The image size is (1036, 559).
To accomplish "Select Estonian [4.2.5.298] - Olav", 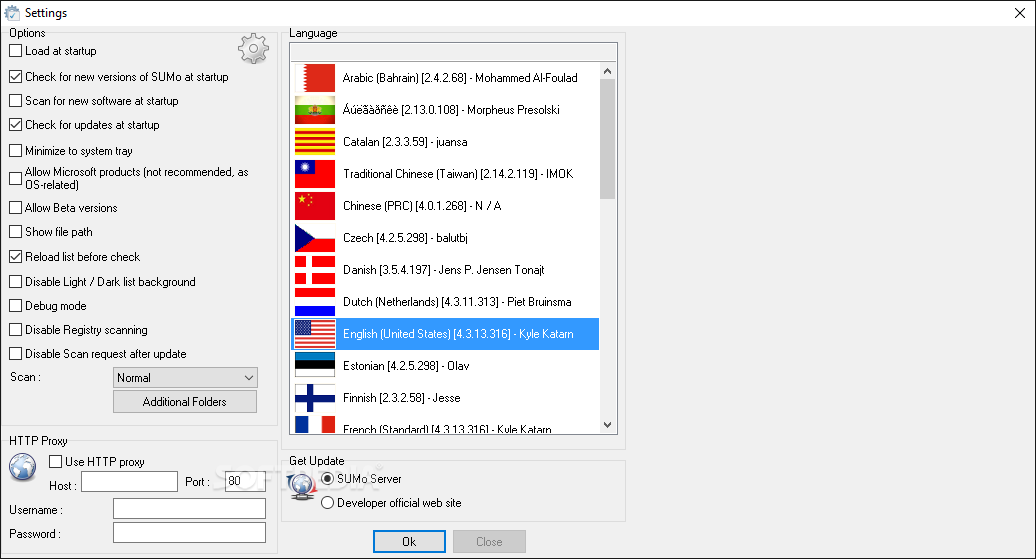I will [x=445, y=366].
